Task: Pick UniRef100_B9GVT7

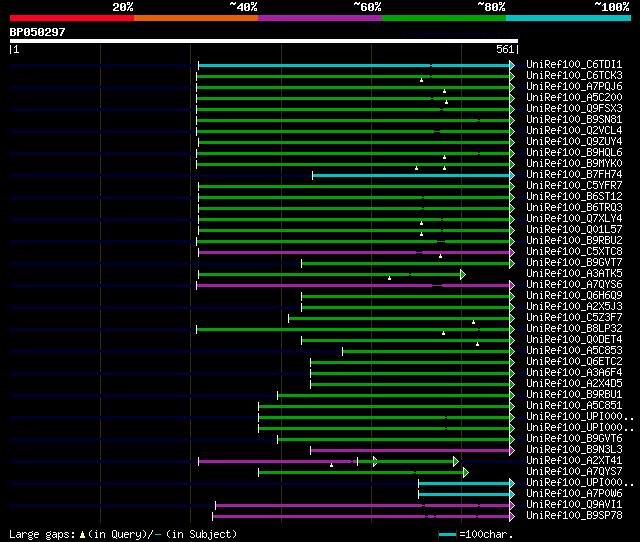Action: pos(574,263)
